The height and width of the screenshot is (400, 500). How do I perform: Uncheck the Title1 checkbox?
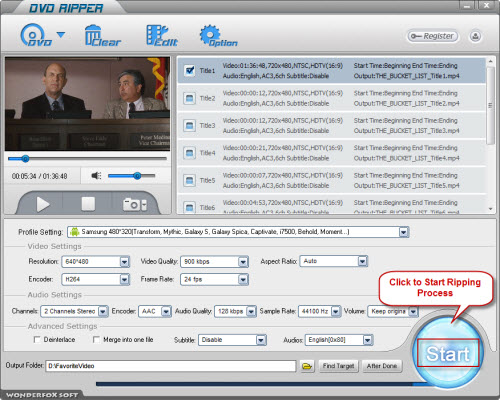pyautogui.click(x=190, y=71)
